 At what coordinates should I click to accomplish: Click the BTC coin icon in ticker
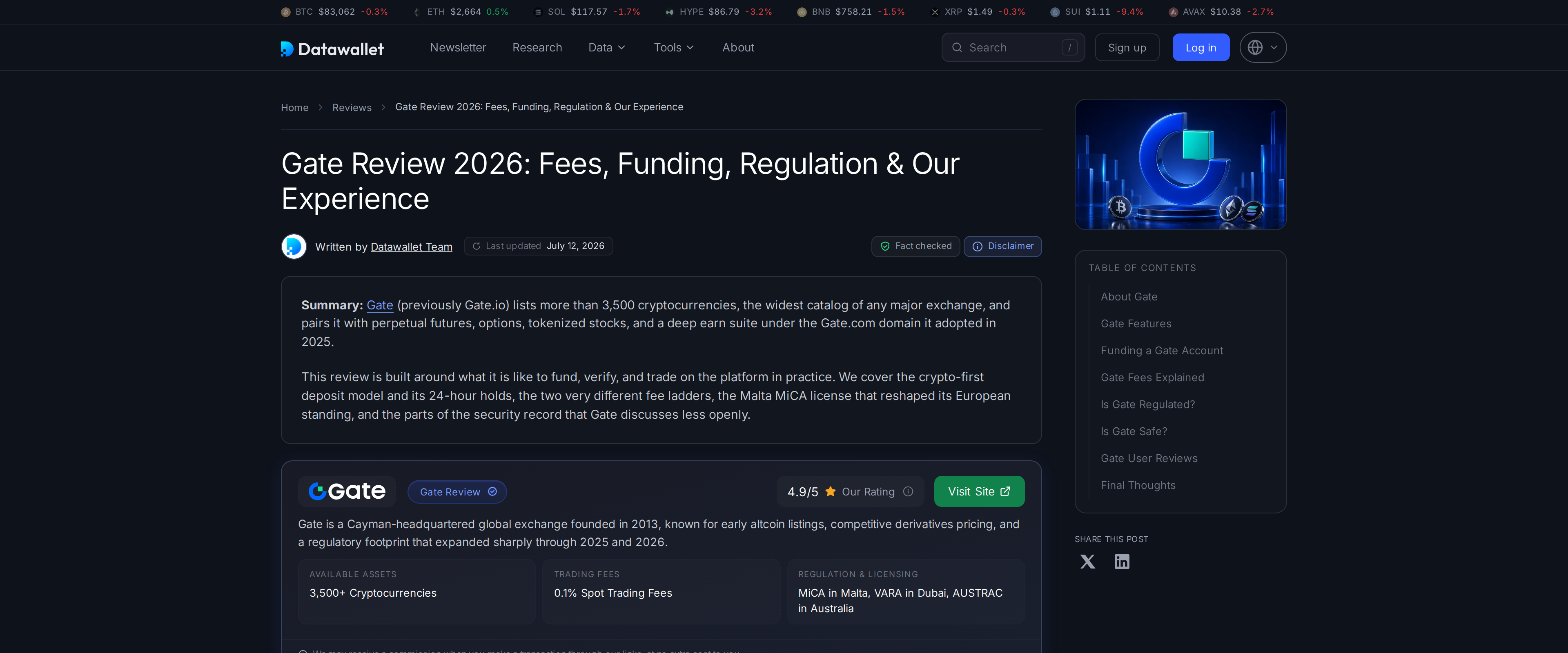tap(285, 12)
